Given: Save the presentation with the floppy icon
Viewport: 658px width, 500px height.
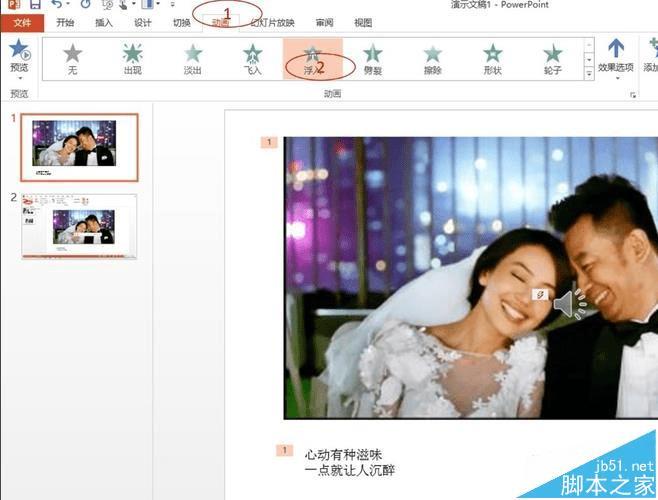Looking at the screenshot, I should (35, 4).
